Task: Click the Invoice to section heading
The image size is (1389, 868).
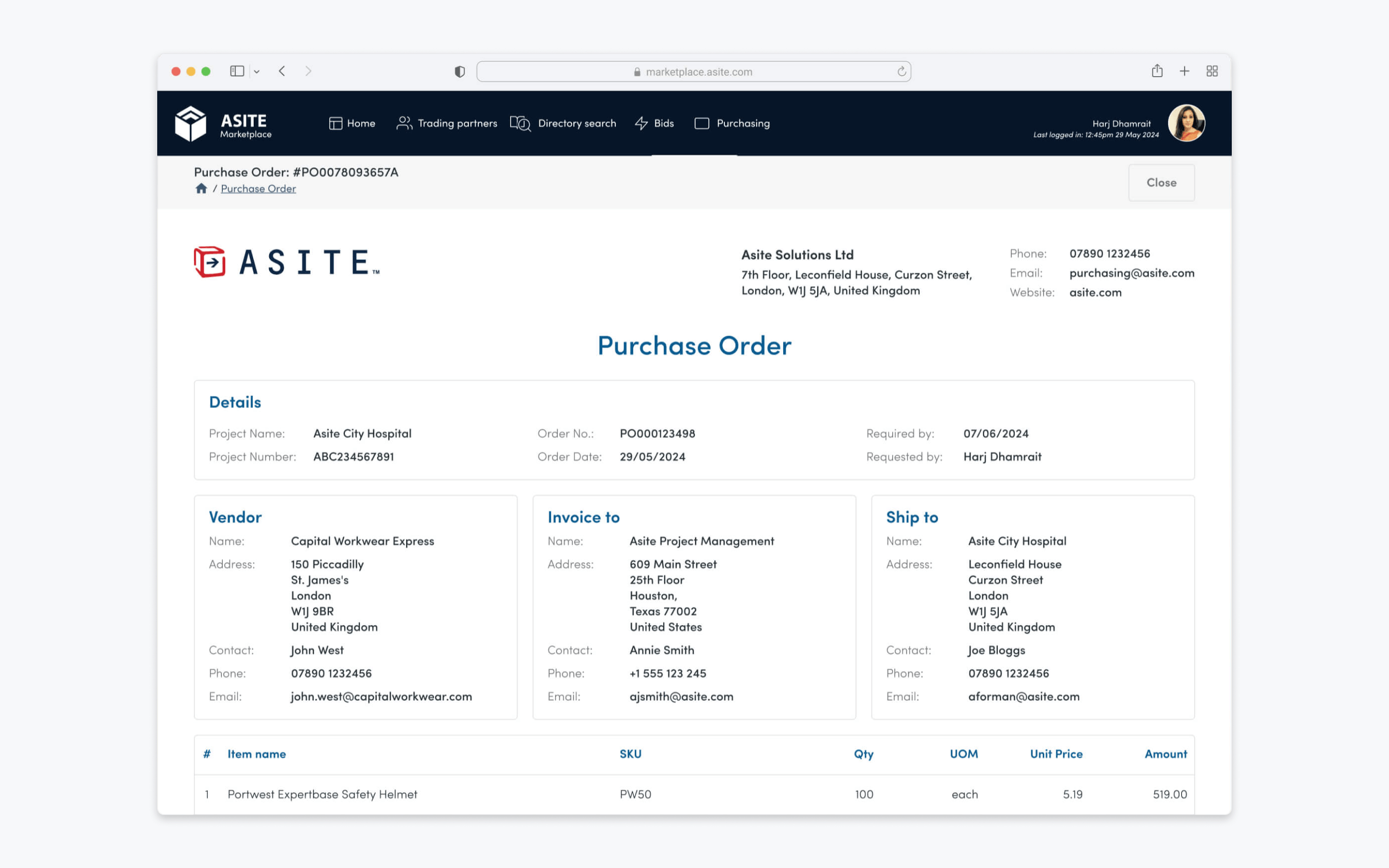Action: (583, 517)
